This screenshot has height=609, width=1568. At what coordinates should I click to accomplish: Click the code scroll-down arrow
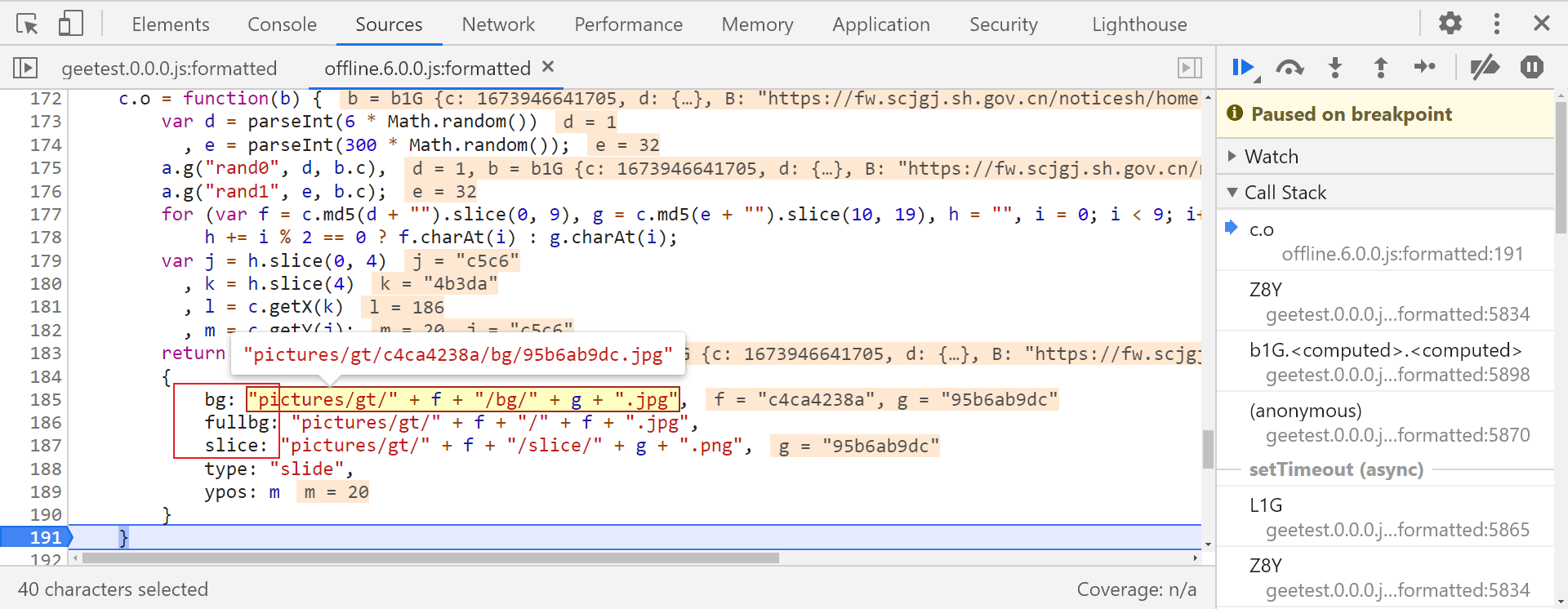[x=1208, y=544]
